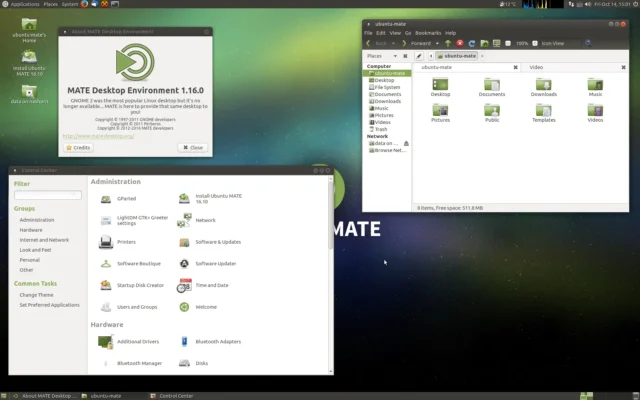Open GParted in Control Center

tap(118, 199)
